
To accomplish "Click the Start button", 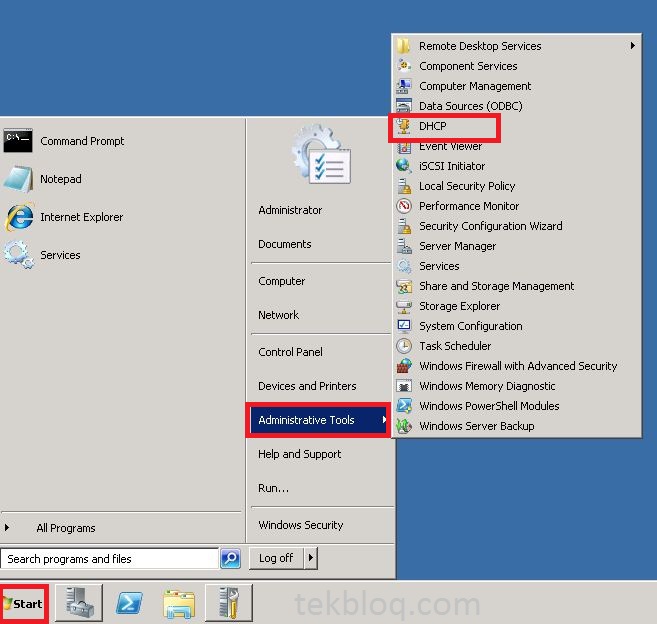I will pyautogui.click(x=23, y=603).
